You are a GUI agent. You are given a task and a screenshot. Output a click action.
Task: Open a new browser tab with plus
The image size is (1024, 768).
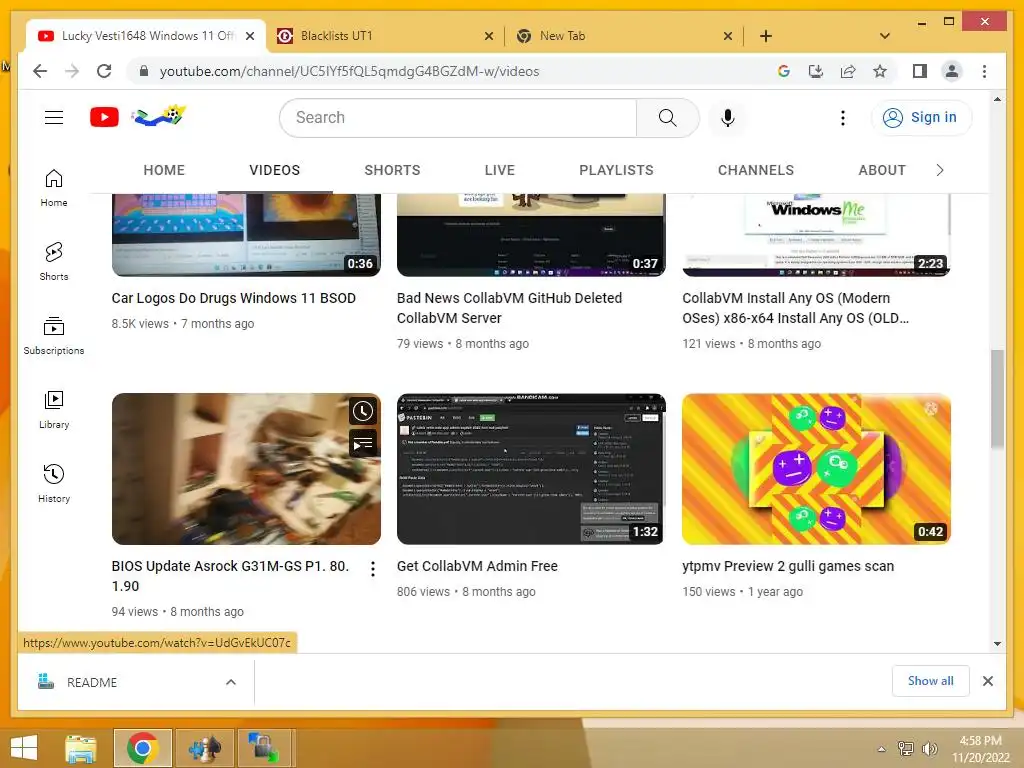pyautogui.click(x=766, y=36)
